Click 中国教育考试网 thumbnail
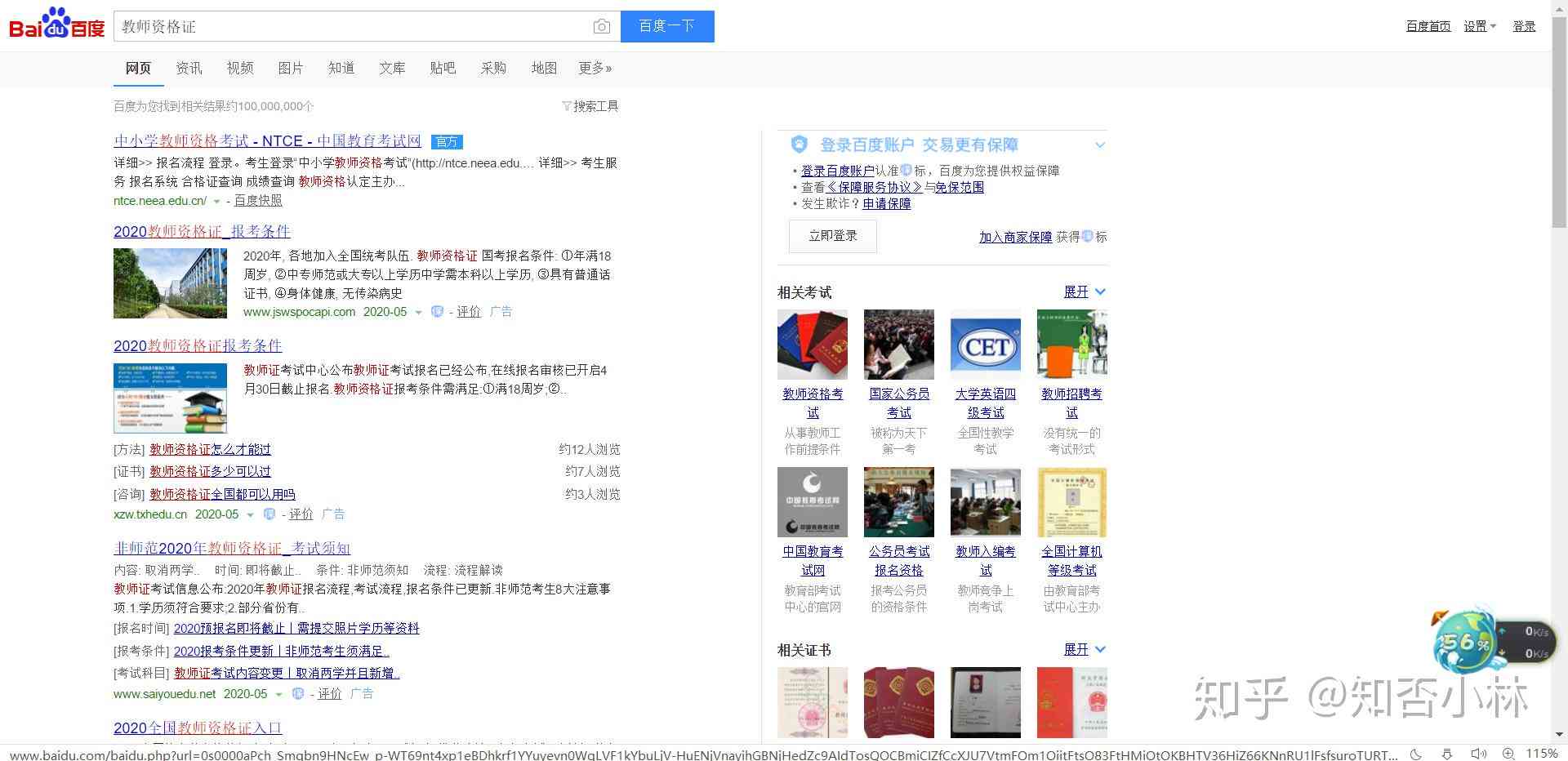 click(813, 502)
